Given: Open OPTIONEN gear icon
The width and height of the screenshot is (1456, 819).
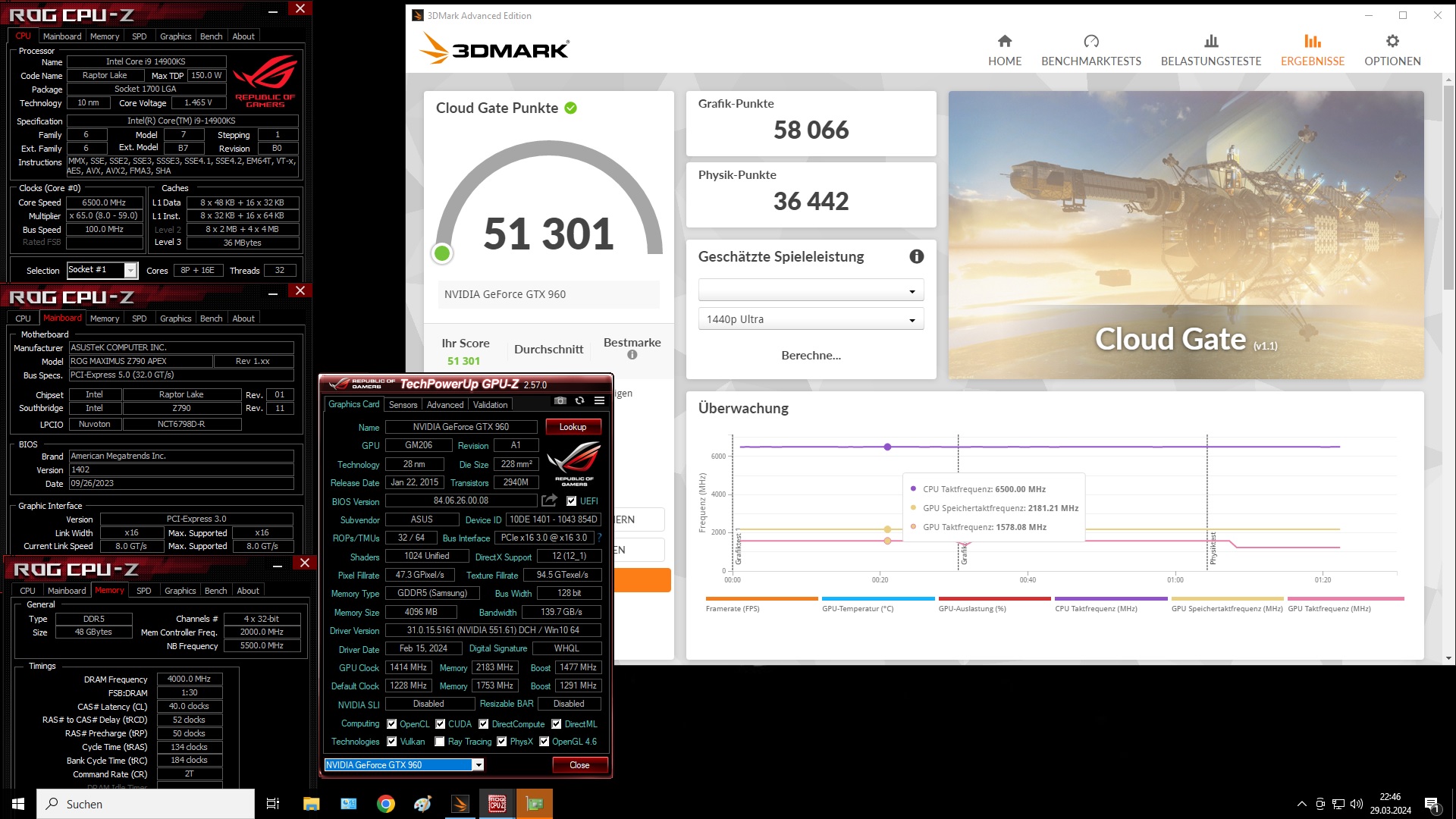Looking at the screenshot, I should point(1392,41).
